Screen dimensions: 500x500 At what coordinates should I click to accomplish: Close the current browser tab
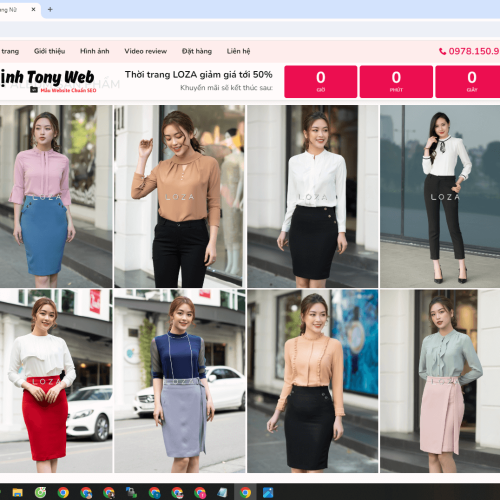33,10
